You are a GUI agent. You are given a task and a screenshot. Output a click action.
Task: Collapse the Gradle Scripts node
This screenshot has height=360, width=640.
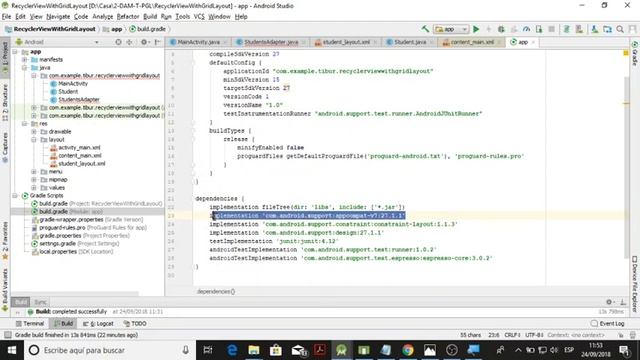click(x=16, y=196)
